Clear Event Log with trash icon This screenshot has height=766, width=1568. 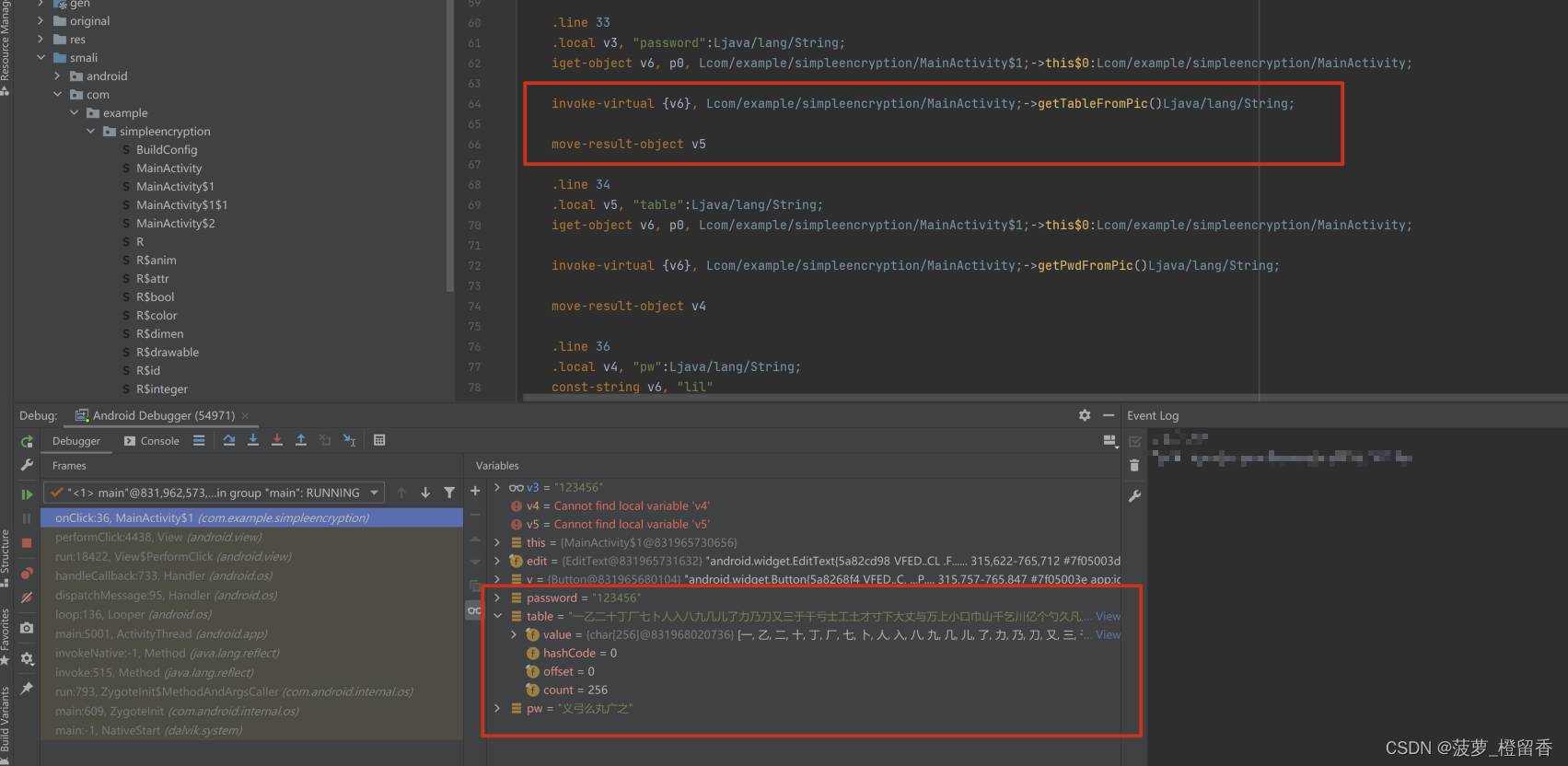click(1134, 466)
